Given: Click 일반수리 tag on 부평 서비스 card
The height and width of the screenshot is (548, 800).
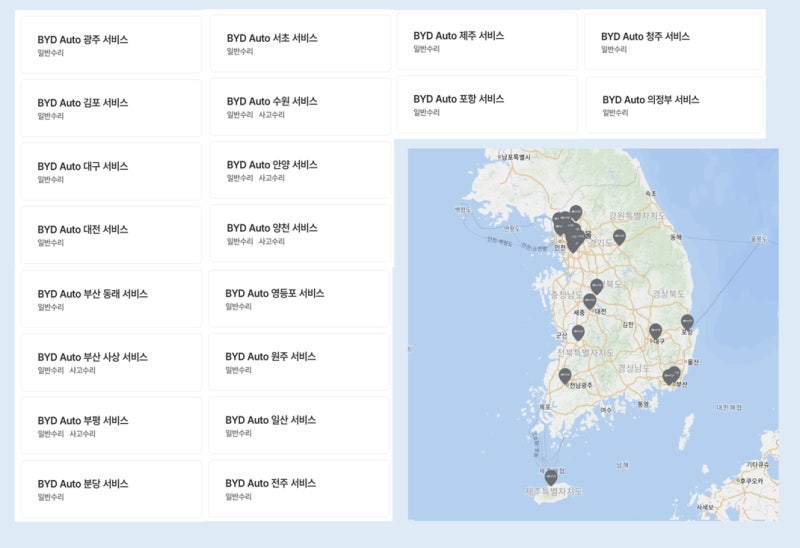Looking at the screenshot, I should coord(51,434).
